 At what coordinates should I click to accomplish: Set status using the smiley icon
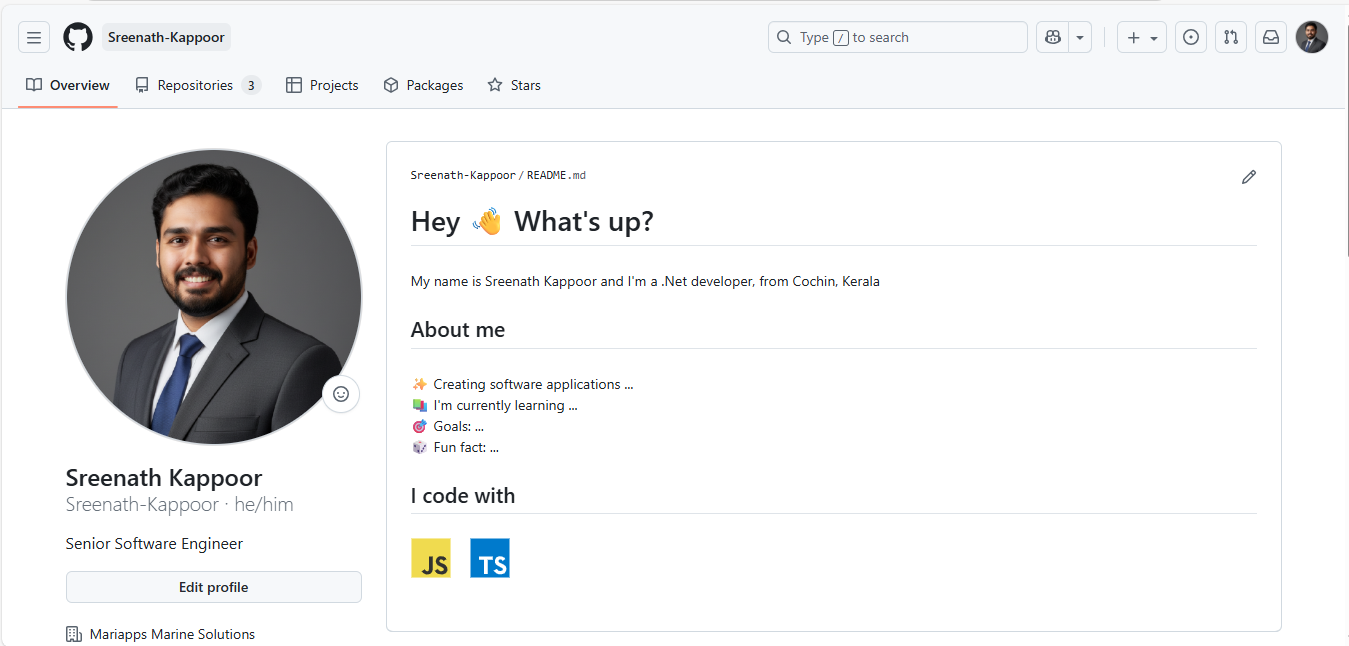pyautogui.click(x=341, y=394)
